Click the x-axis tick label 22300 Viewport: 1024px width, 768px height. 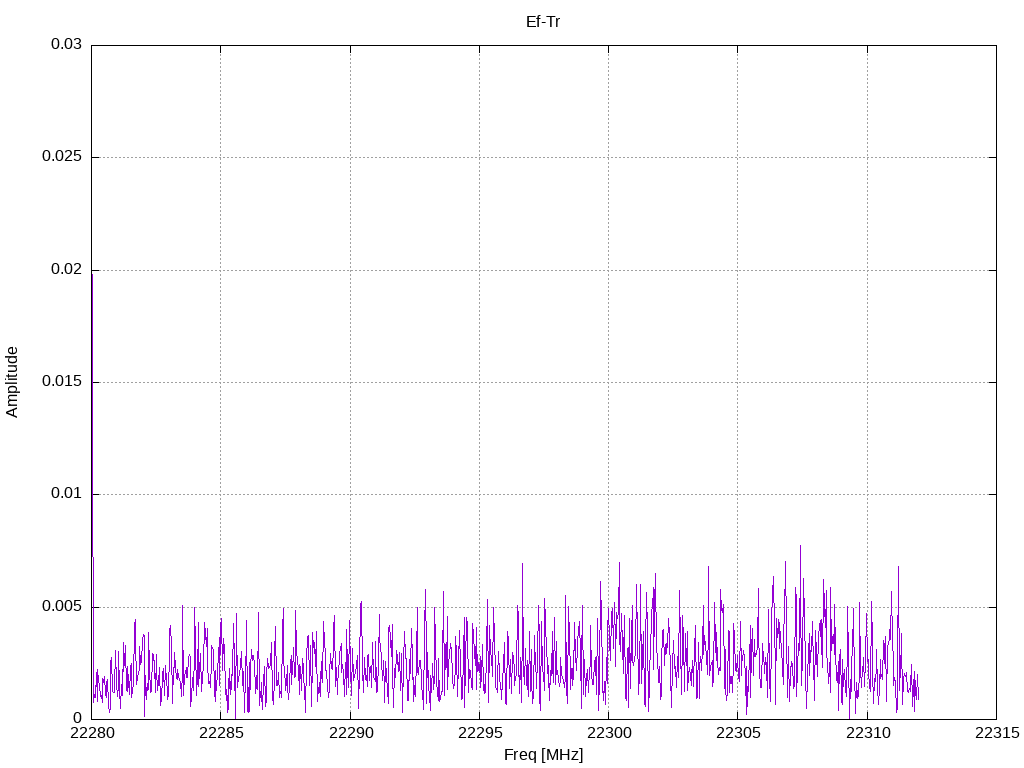(x=609, y=733)
